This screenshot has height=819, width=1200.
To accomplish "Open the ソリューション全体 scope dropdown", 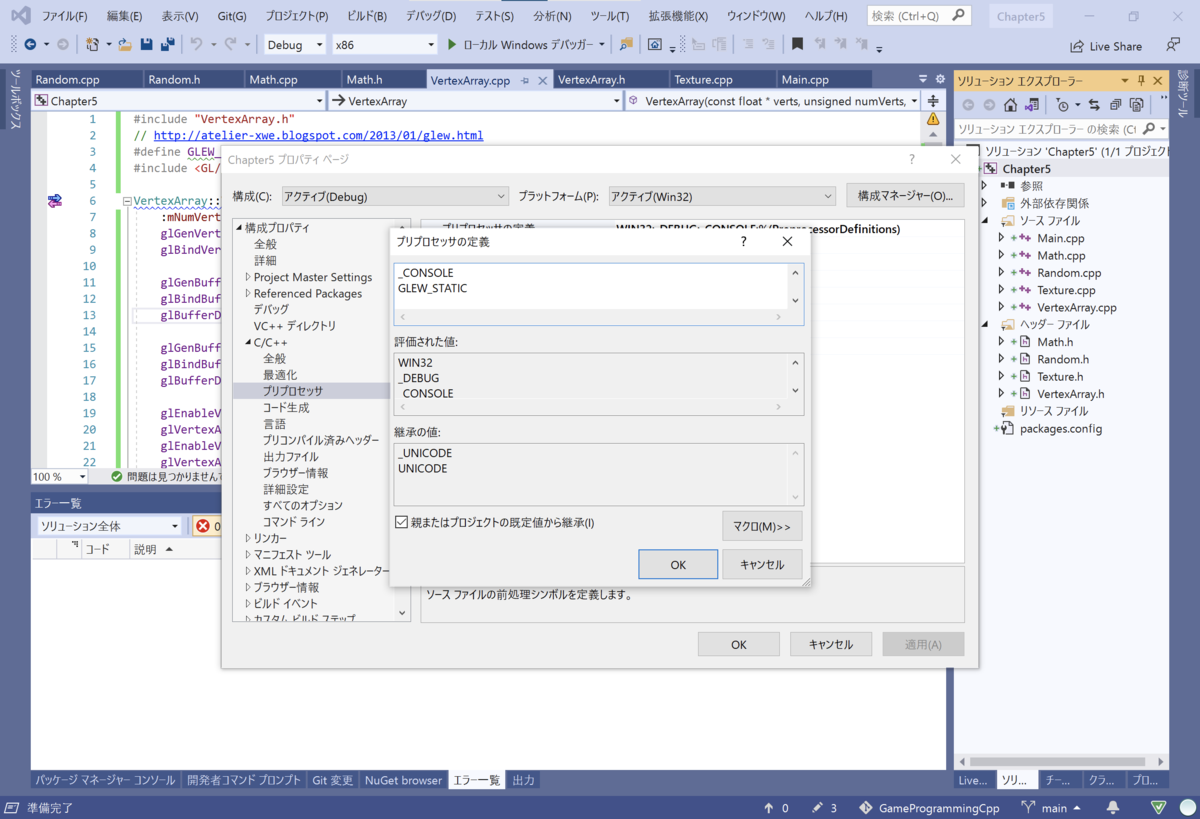I will tap(109, 526).
